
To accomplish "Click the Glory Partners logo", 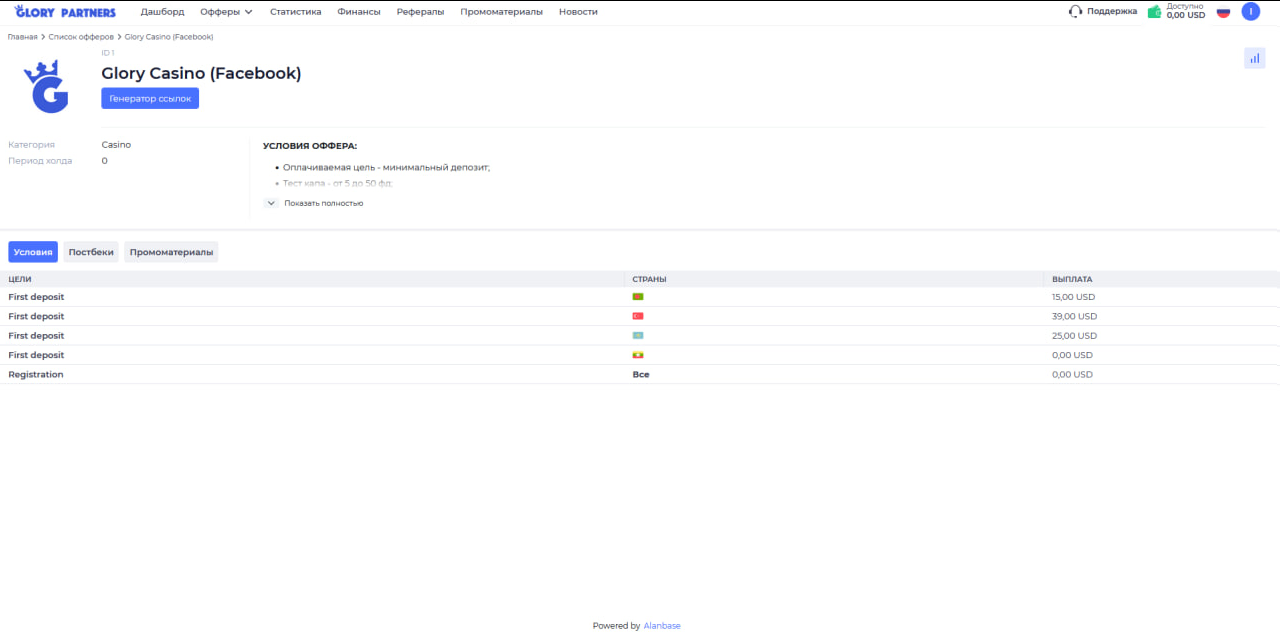I will coord(65,12).
